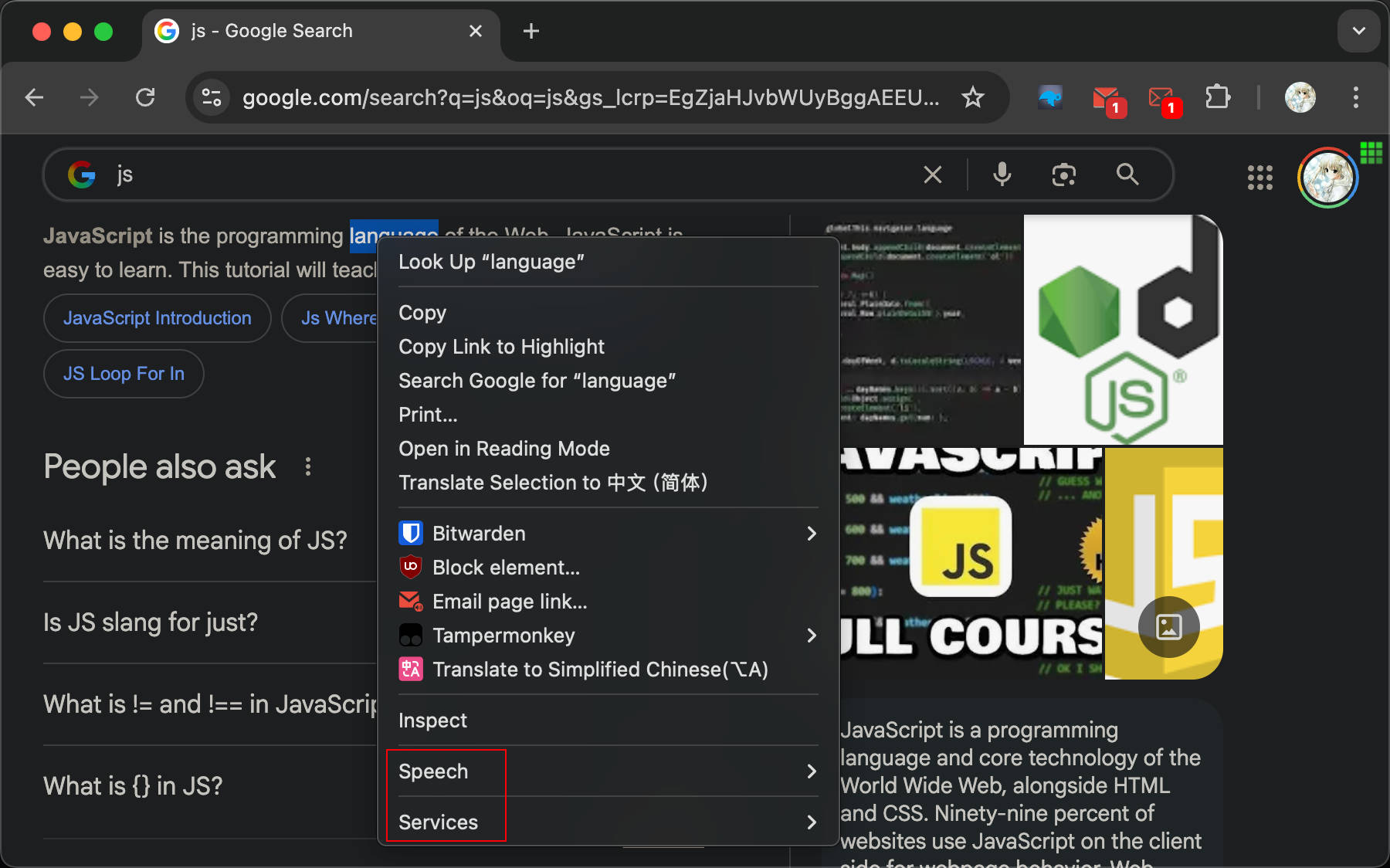Open the Node.js logo thumbnail
This screenshot has height=868, width=1390.
(x=1123, y=330)
